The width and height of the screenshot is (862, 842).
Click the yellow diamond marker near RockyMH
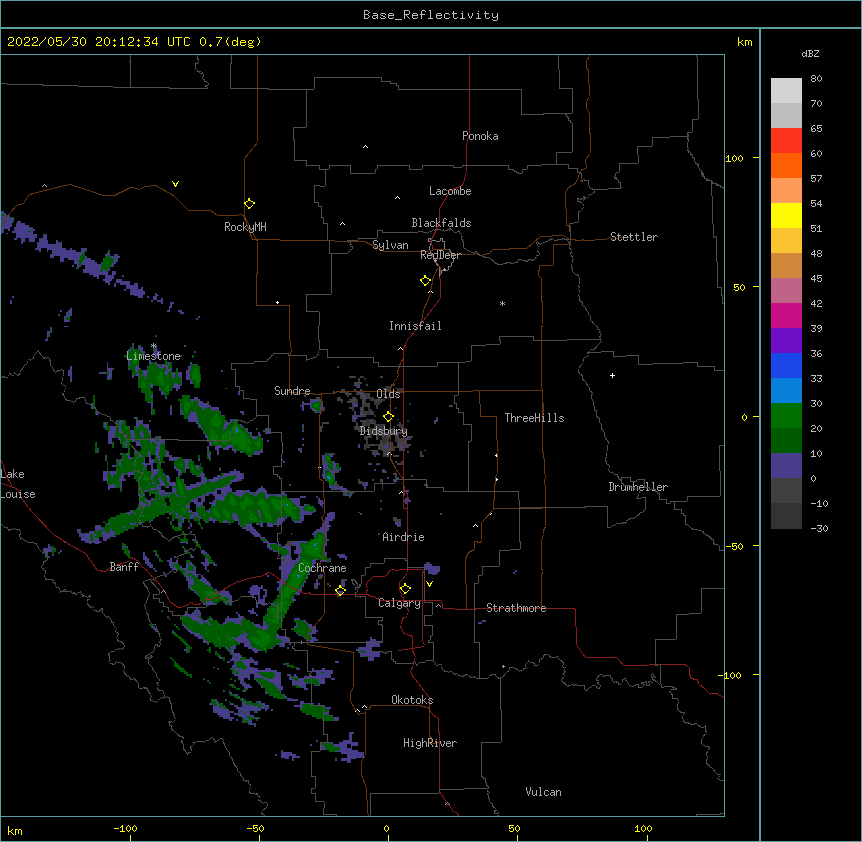click(250, 204)
